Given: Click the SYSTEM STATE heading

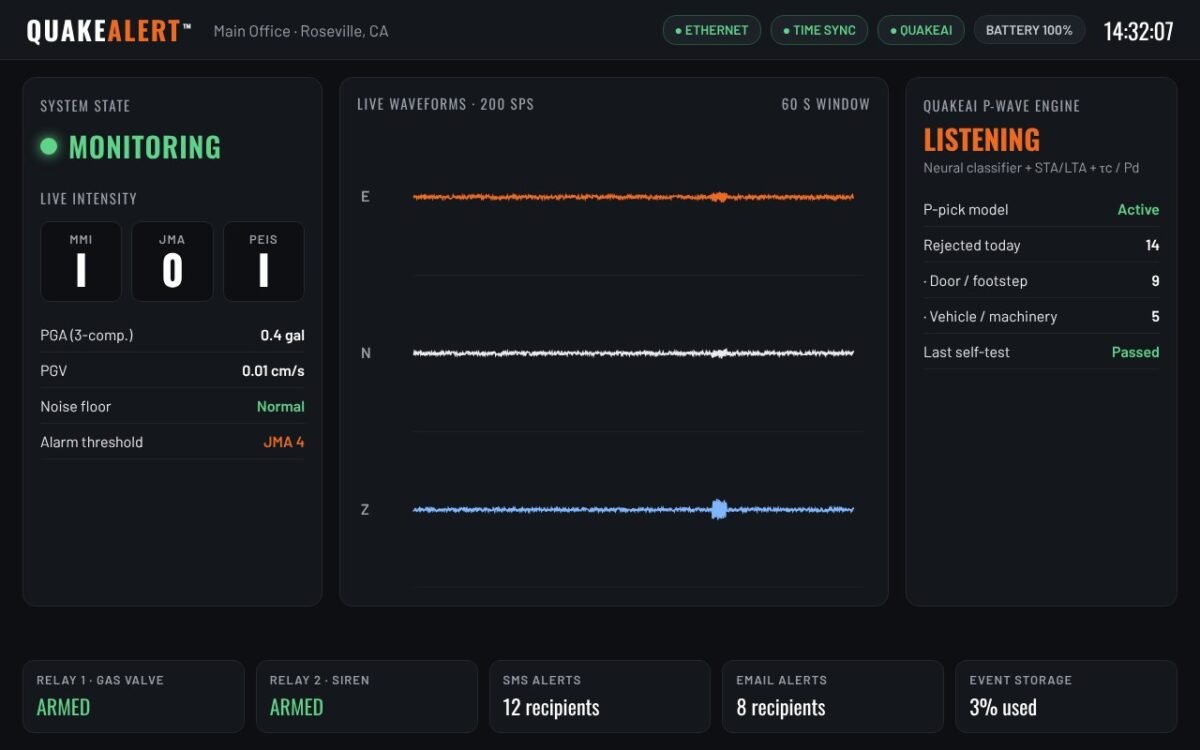Looking at the screenshot, I should pyautogui.click(x=85, y=106).
